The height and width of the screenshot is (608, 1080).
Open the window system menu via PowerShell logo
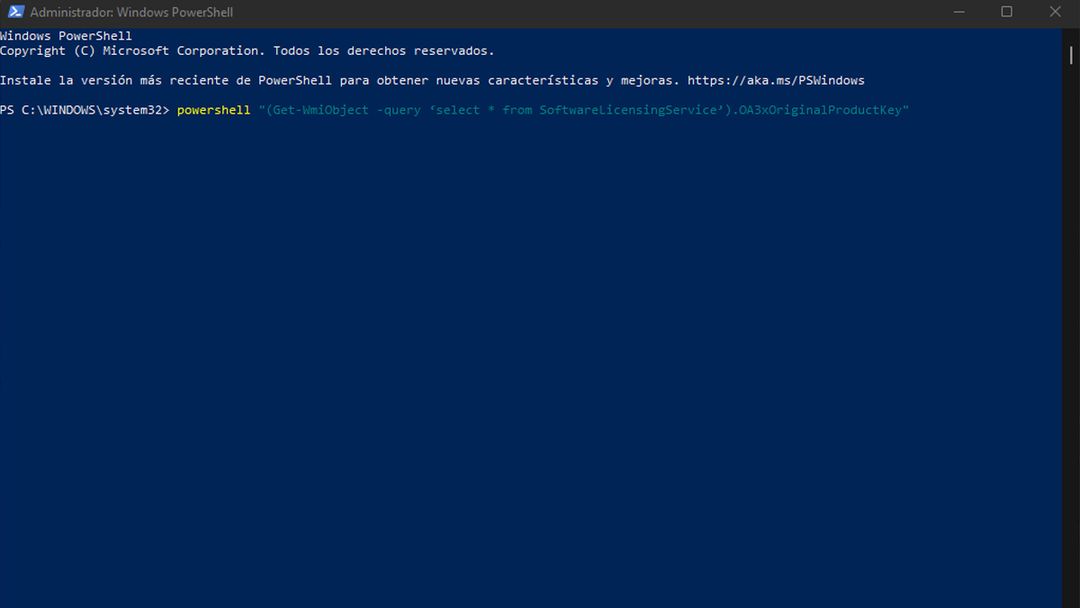[x=14, y=12]
